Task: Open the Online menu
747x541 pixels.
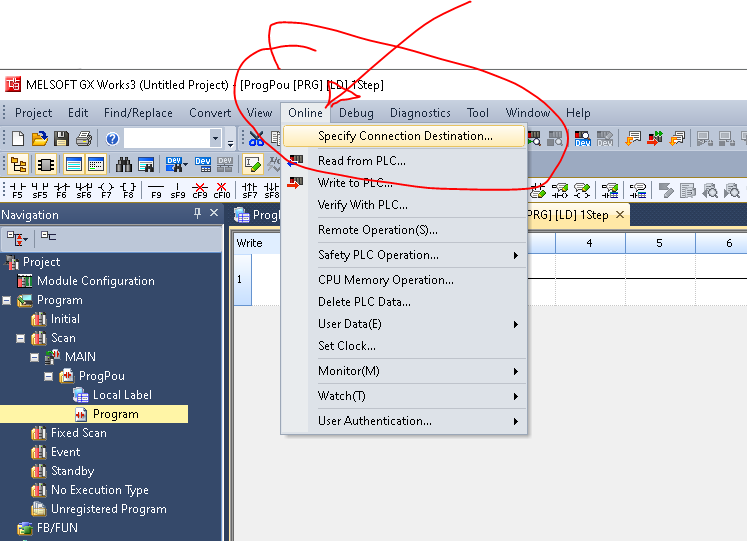Action: [x=305, y=113]
